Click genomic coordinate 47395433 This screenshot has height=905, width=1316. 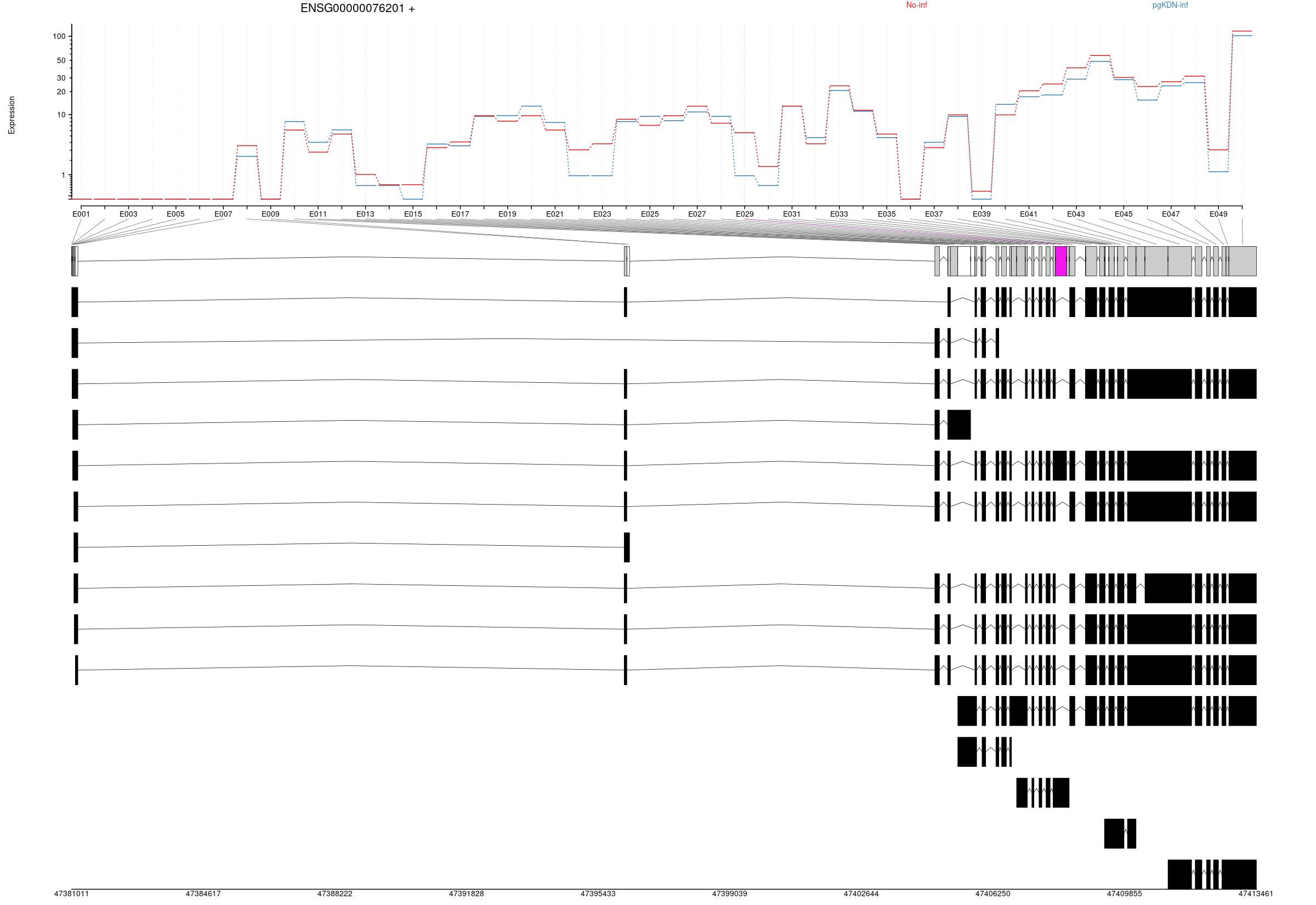tap(598, 894)
